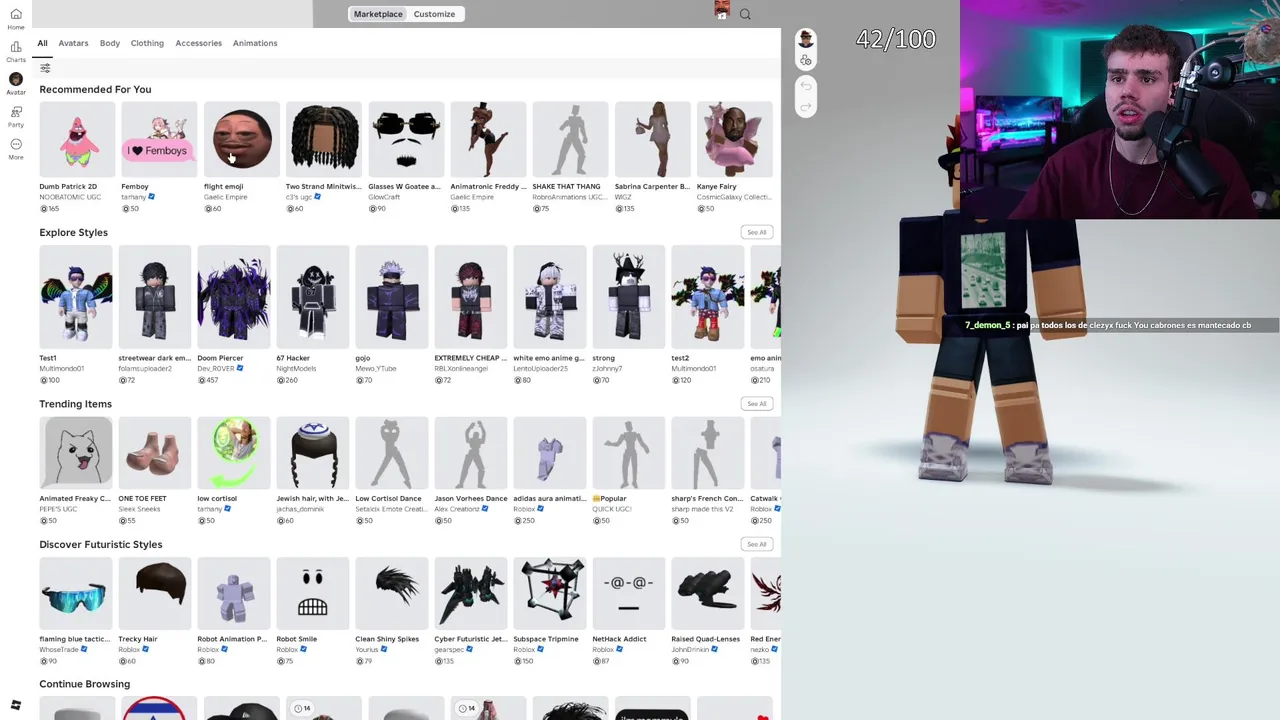Open the adidas aura animation
1280x720 pixels.
pyautogui.click(x=550, y=453)
